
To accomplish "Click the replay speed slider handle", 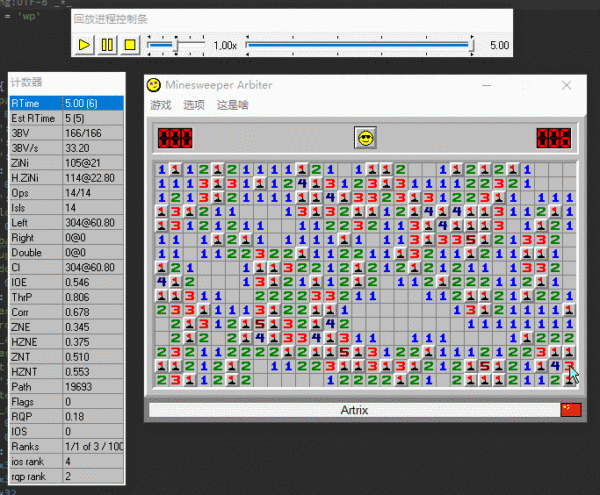I will tap(176, 46).
